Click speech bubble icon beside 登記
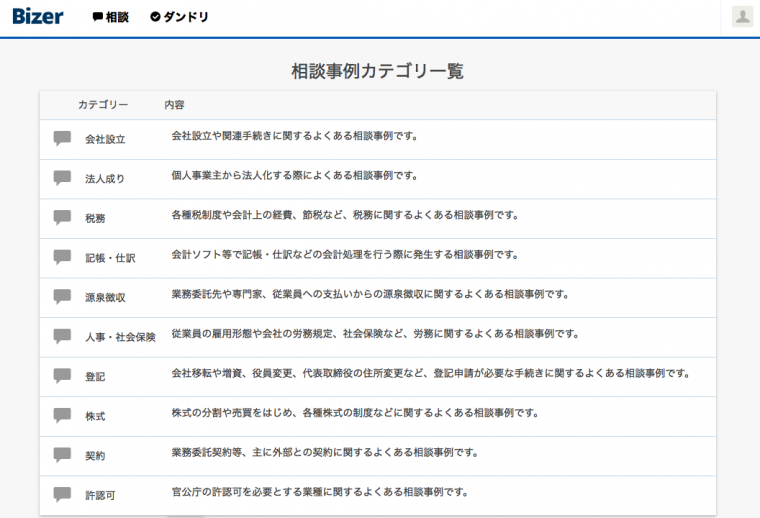760x518 pixels. pos(62,376)
